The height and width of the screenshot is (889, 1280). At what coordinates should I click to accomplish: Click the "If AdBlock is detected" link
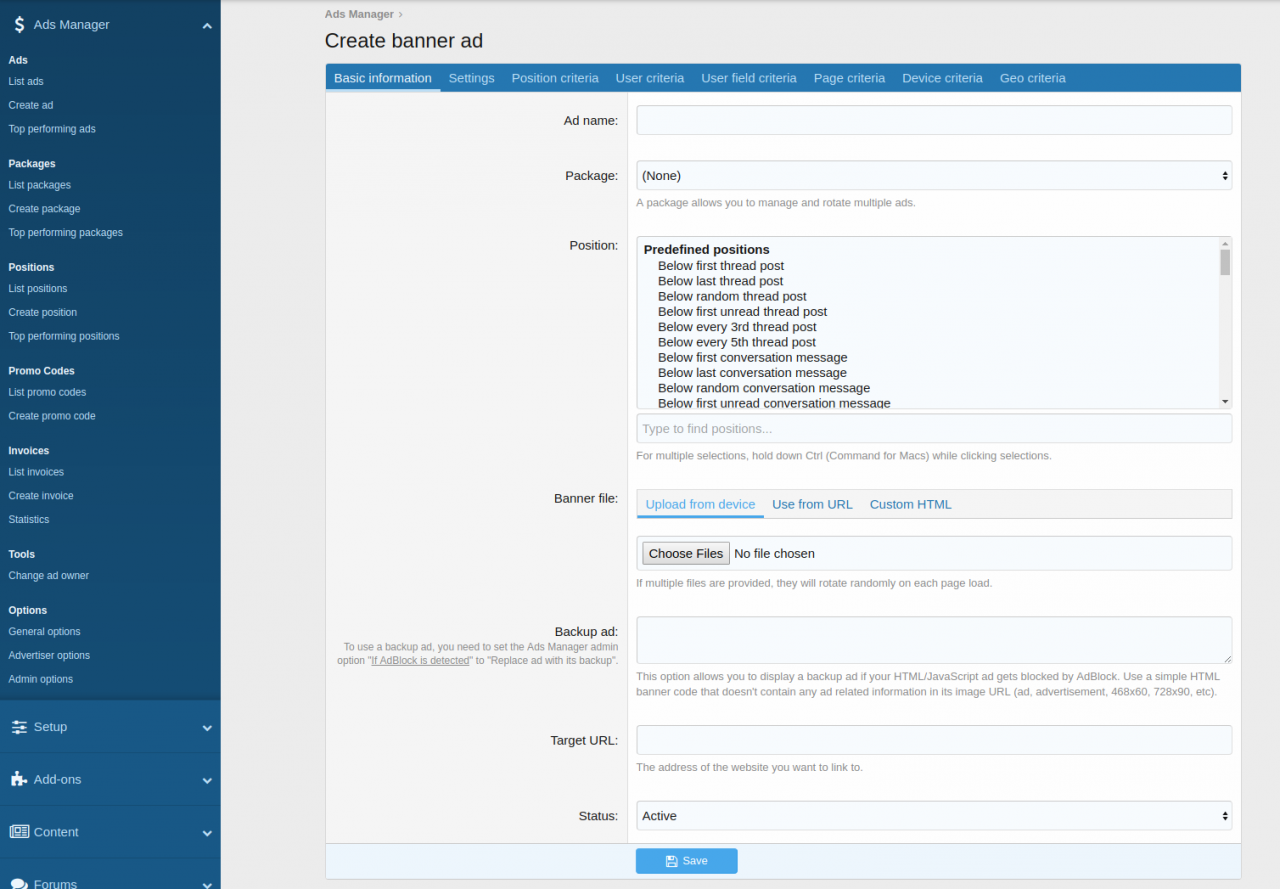click(420, 660)
